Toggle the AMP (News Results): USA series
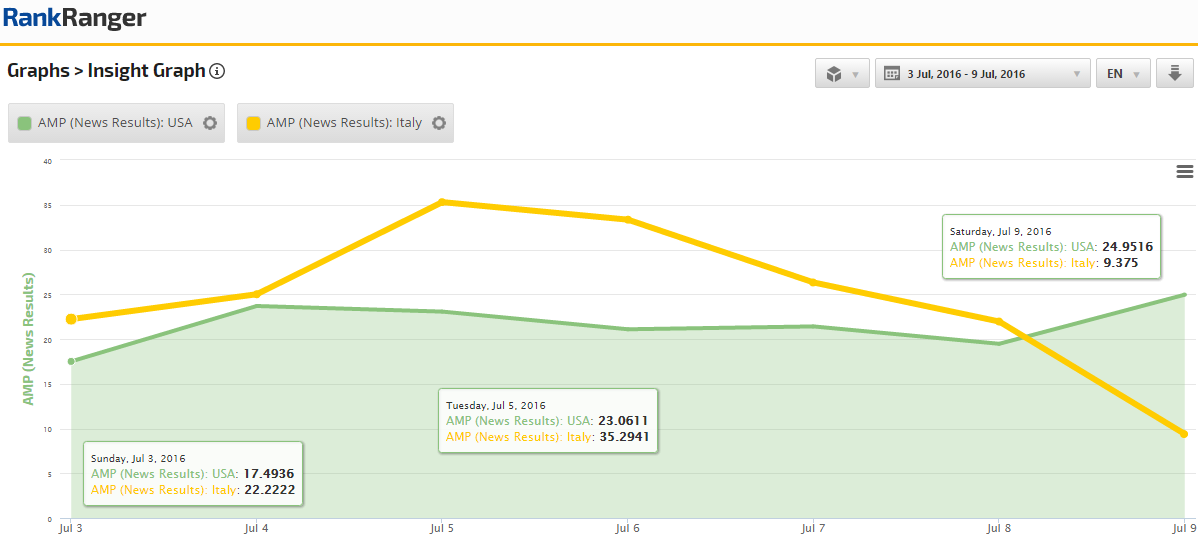The image size is (1198, 542). 114,123
